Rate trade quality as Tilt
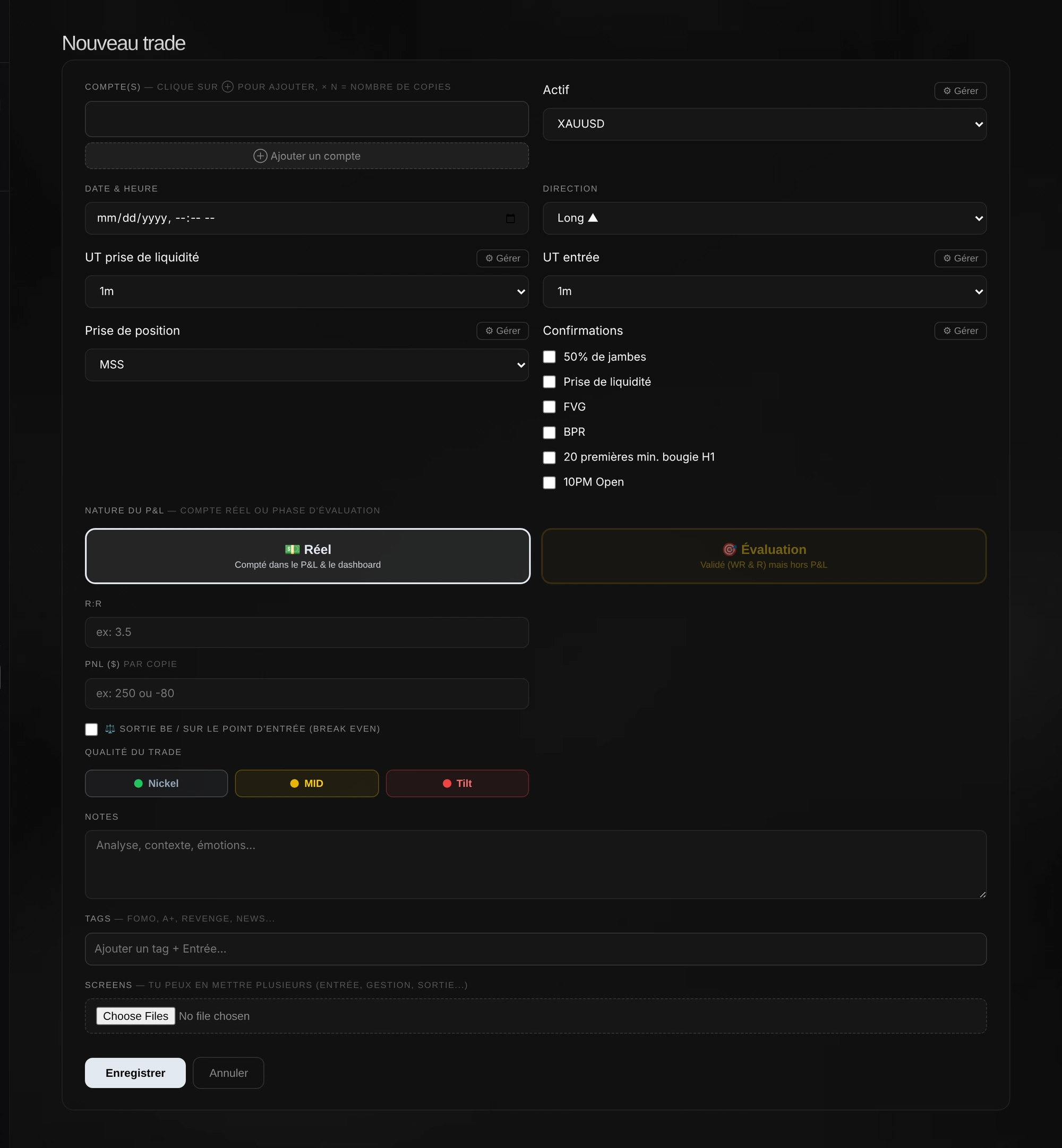 click(x=457, y=783)
